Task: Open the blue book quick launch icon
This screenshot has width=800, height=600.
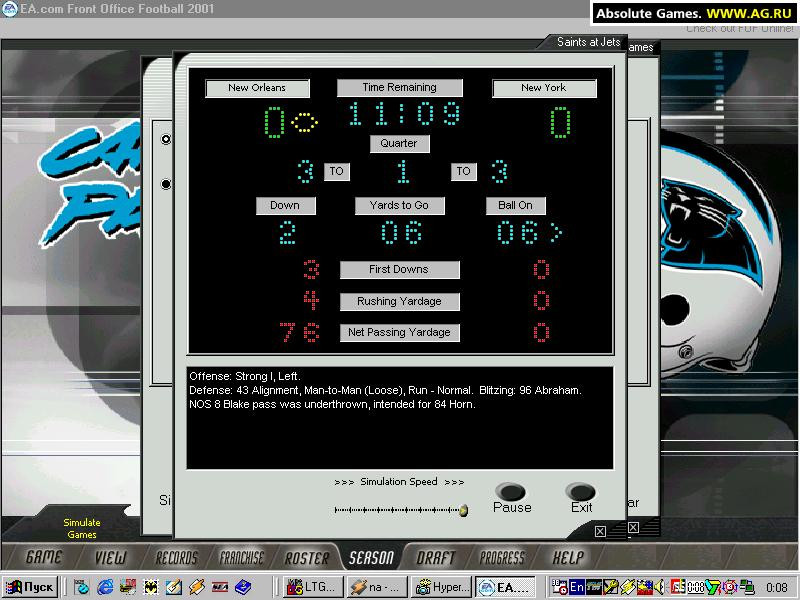Action: [x=243, y=587]
